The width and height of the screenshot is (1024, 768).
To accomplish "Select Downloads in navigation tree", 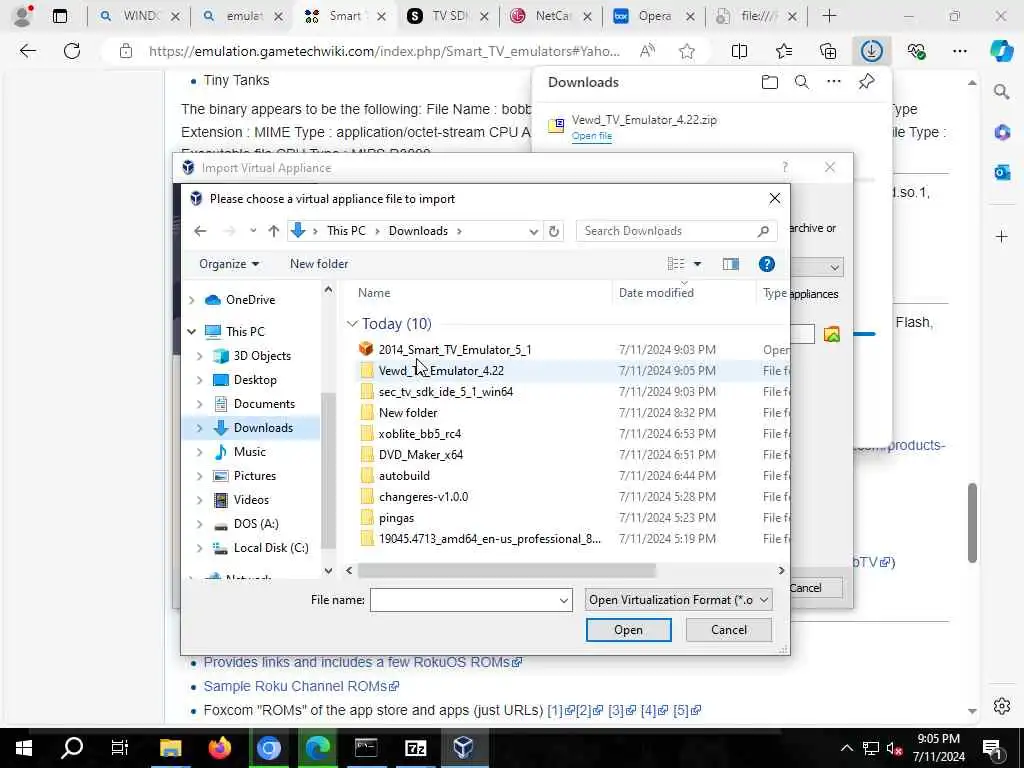I will [x=263, y=428].
